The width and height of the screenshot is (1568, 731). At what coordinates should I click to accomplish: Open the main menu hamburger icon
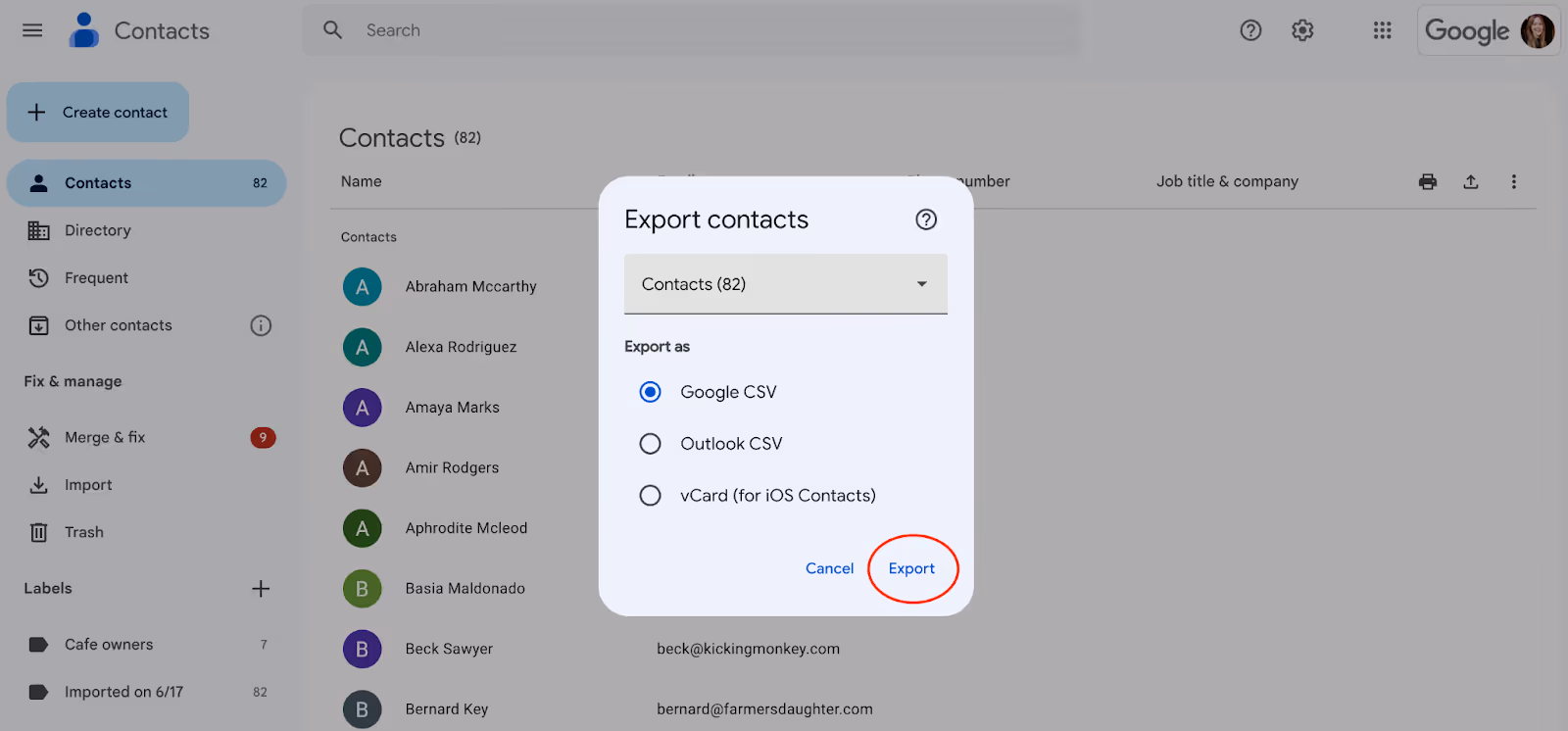pyautogui.click(x=32, y=30)
